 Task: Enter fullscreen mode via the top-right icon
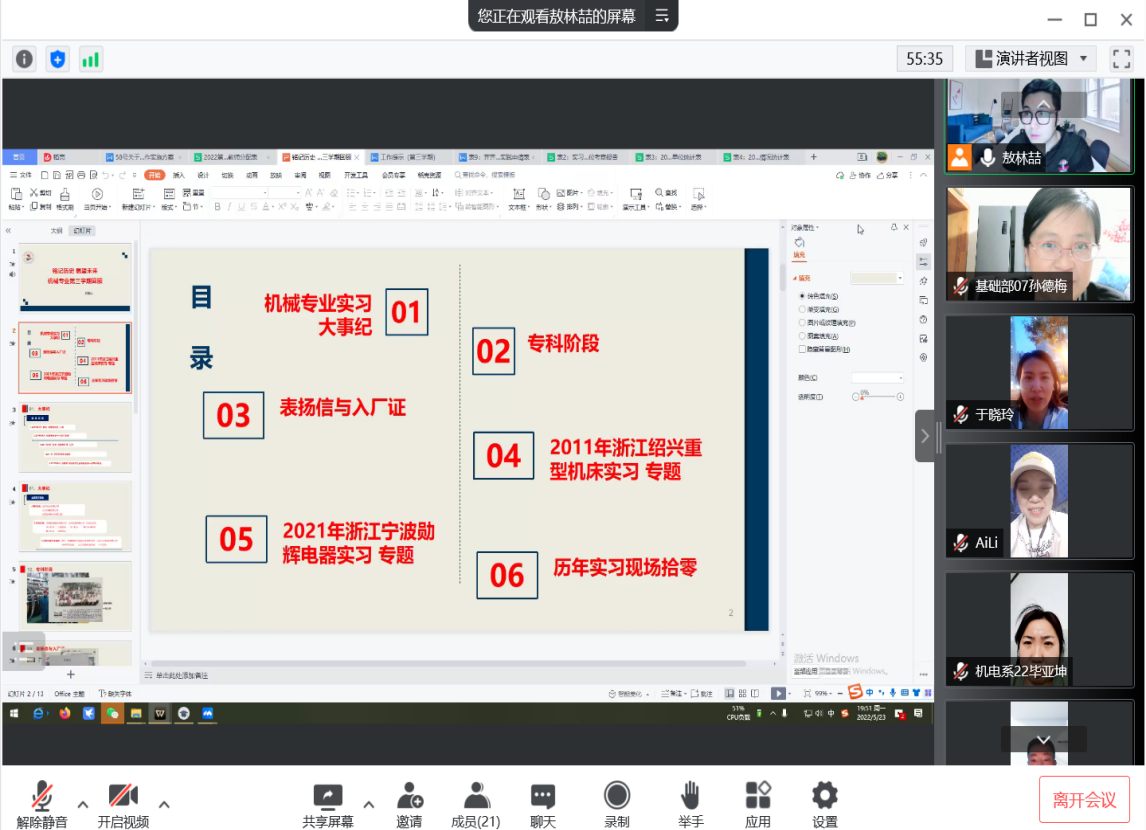(x=1122, y=58)
